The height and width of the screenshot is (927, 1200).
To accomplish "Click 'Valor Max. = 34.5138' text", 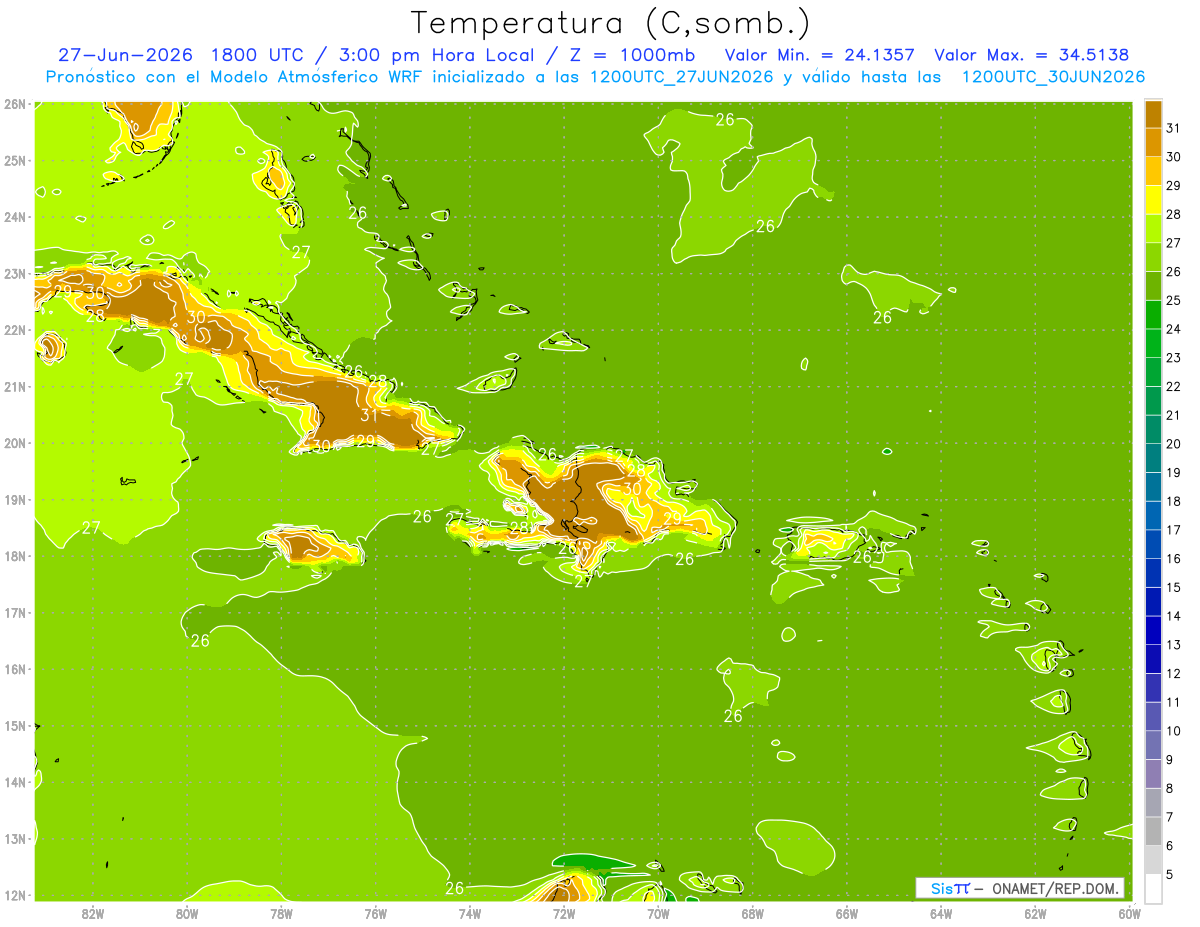I will pyautogui.click(x=1032, y=55).
